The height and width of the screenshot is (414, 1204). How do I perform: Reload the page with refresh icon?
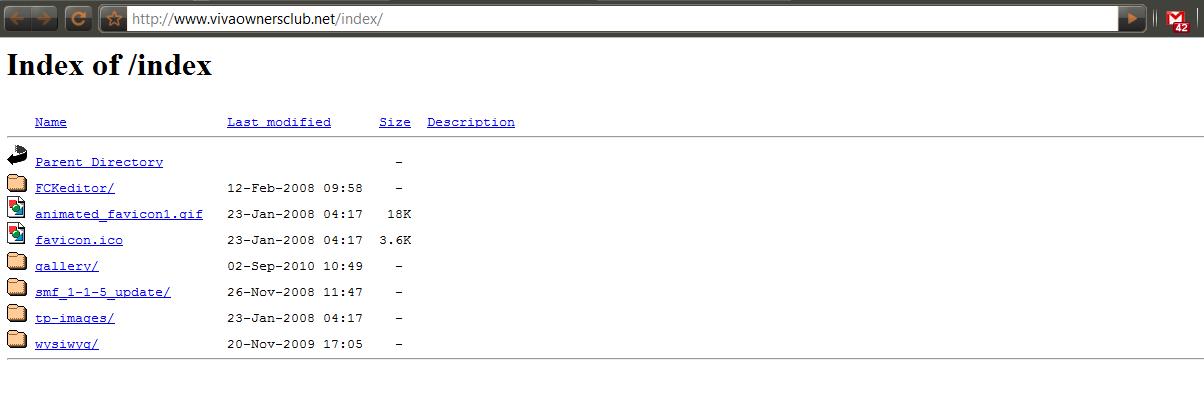(x=79, y=18)
